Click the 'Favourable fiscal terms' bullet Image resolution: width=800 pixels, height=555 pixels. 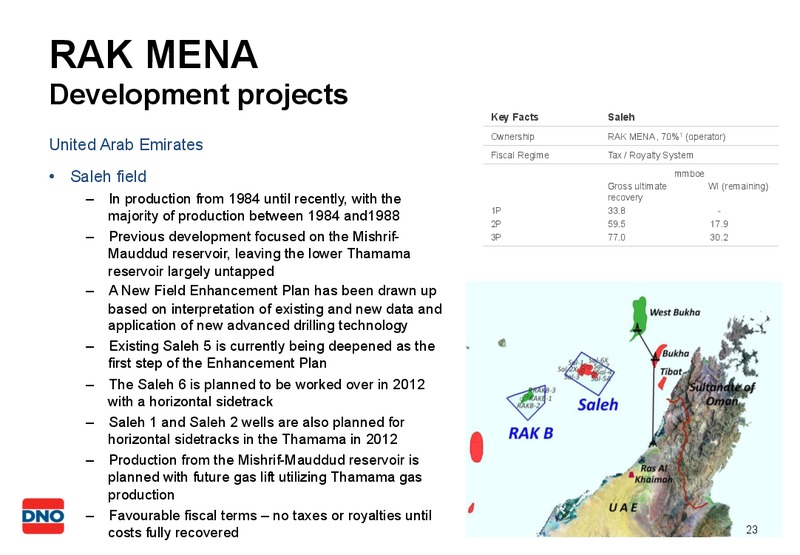click(x=270, y=524)
